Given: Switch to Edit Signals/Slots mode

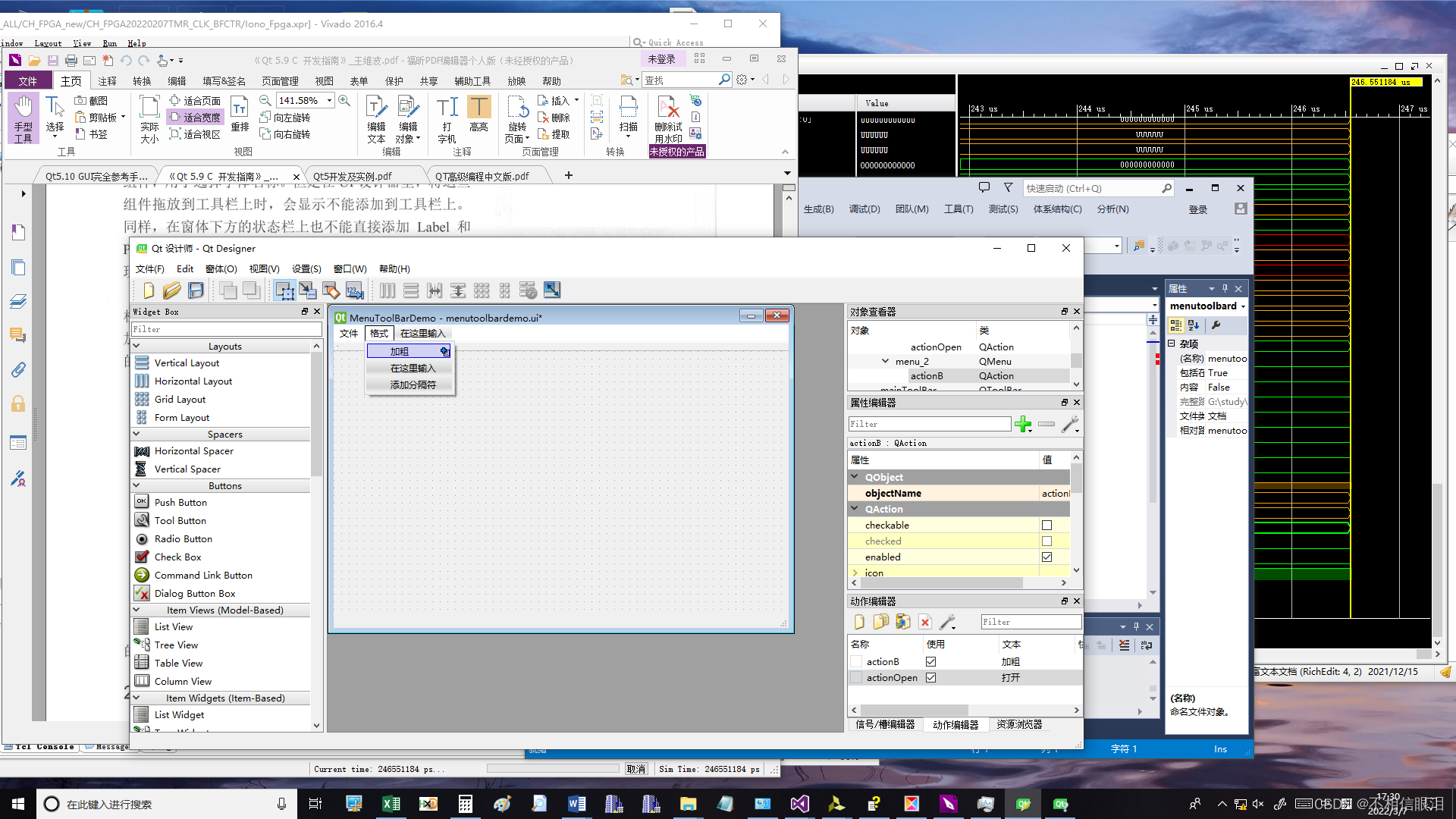Looking at the screenshot, I should click(x=308, y=290).
